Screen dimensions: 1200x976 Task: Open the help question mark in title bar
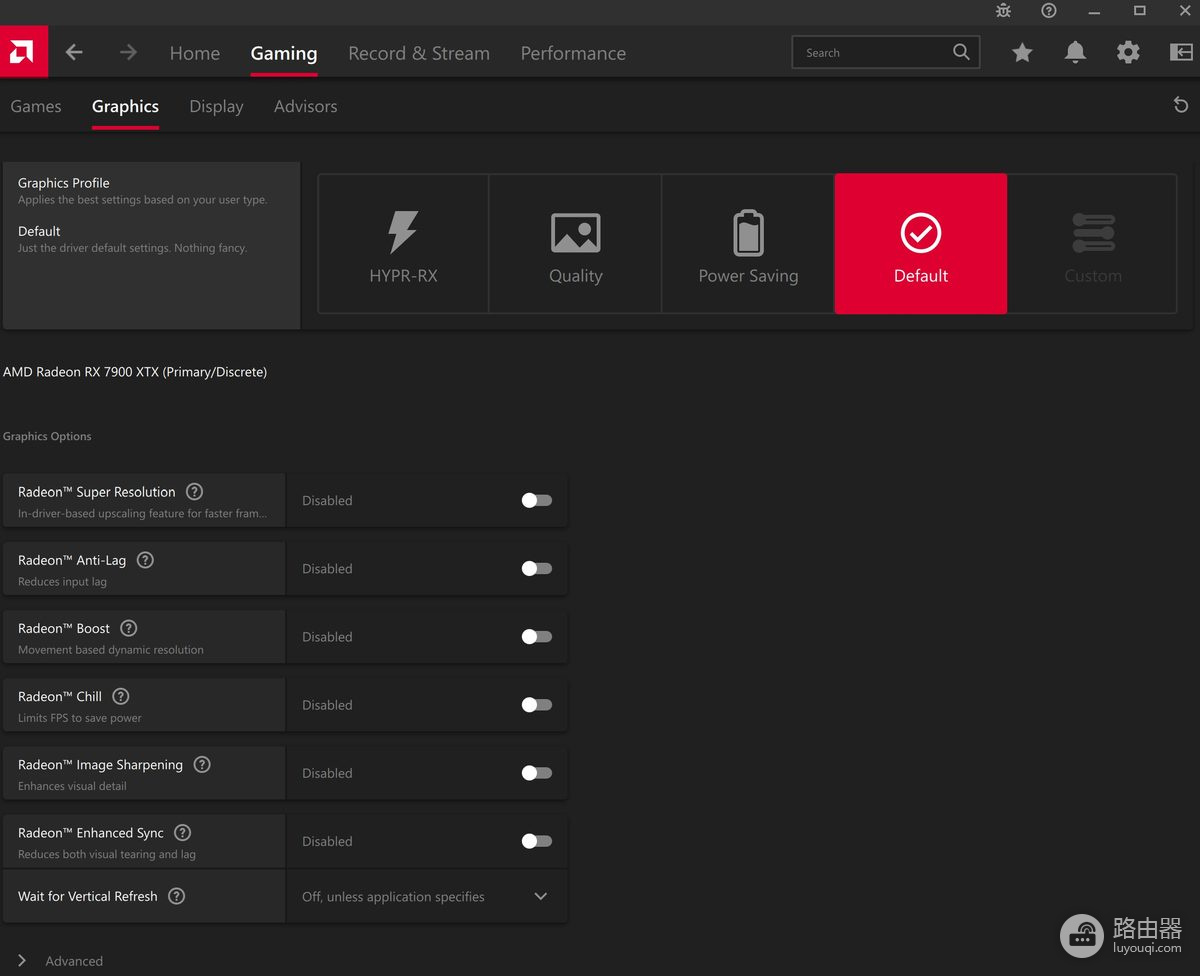(1048, 11)
